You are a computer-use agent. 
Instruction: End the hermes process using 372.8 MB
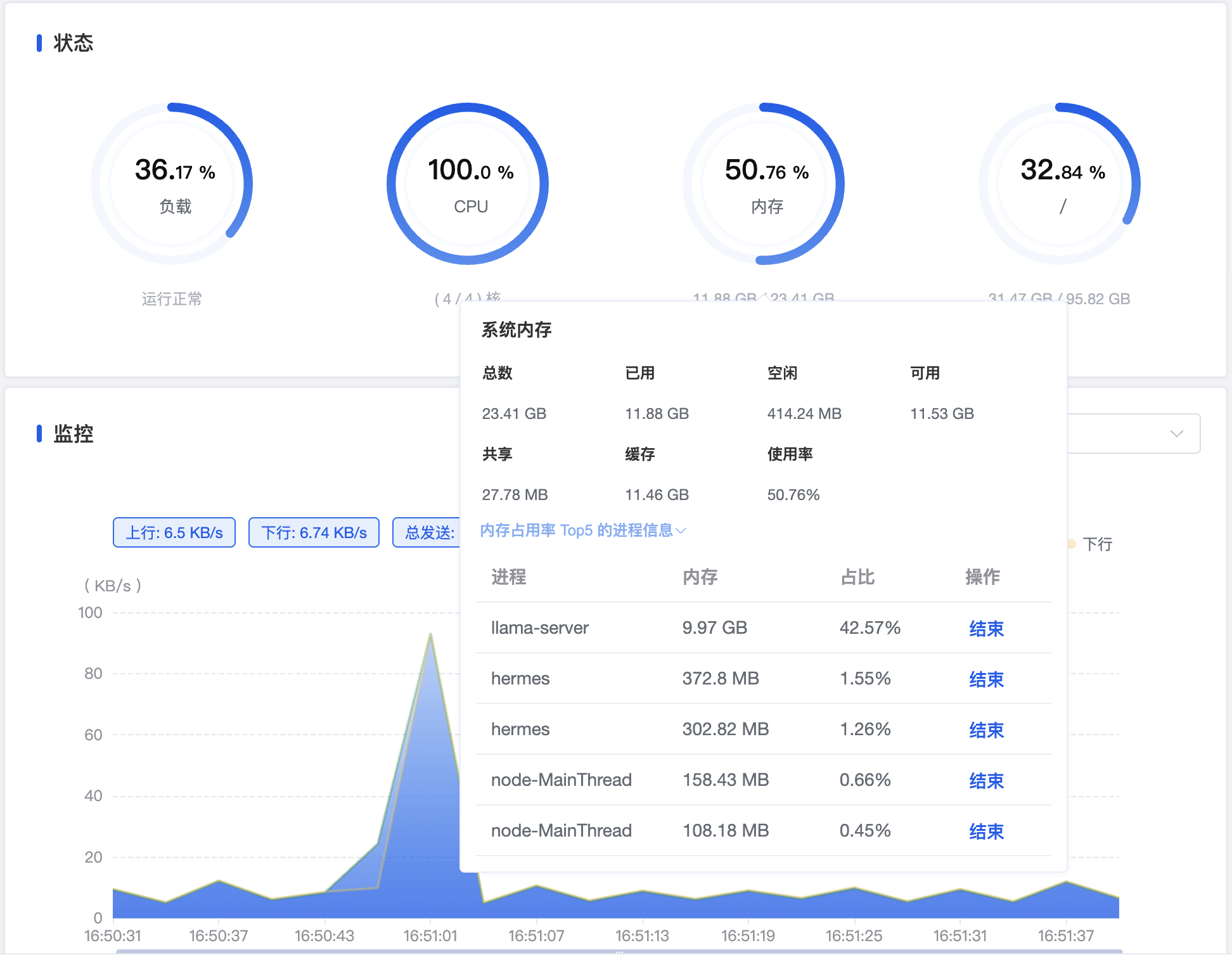click(x=986, y=679)
